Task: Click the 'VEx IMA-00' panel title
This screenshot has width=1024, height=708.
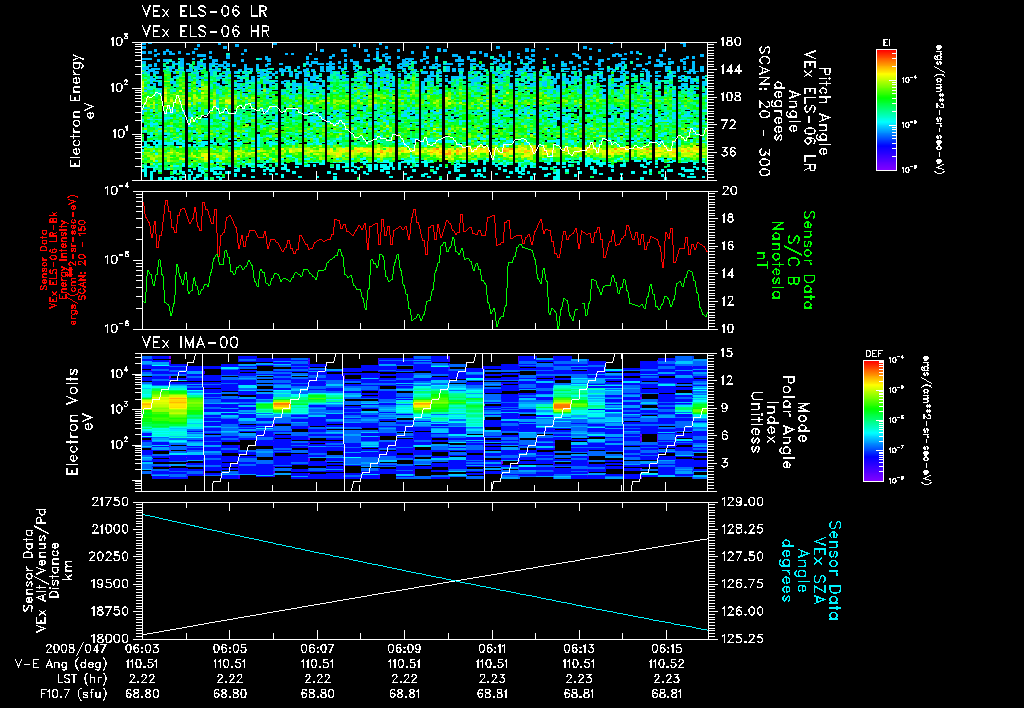Action: 190,343
